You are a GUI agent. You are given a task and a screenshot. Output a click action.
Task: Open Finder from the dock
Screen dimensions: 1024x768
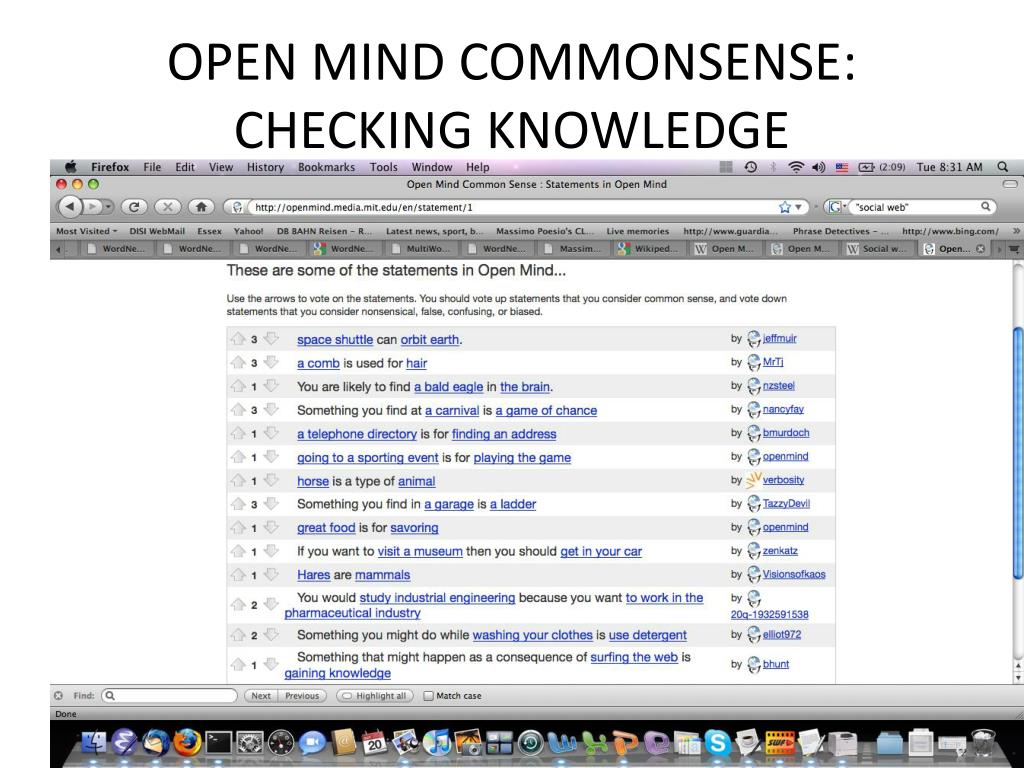point(93,743)
